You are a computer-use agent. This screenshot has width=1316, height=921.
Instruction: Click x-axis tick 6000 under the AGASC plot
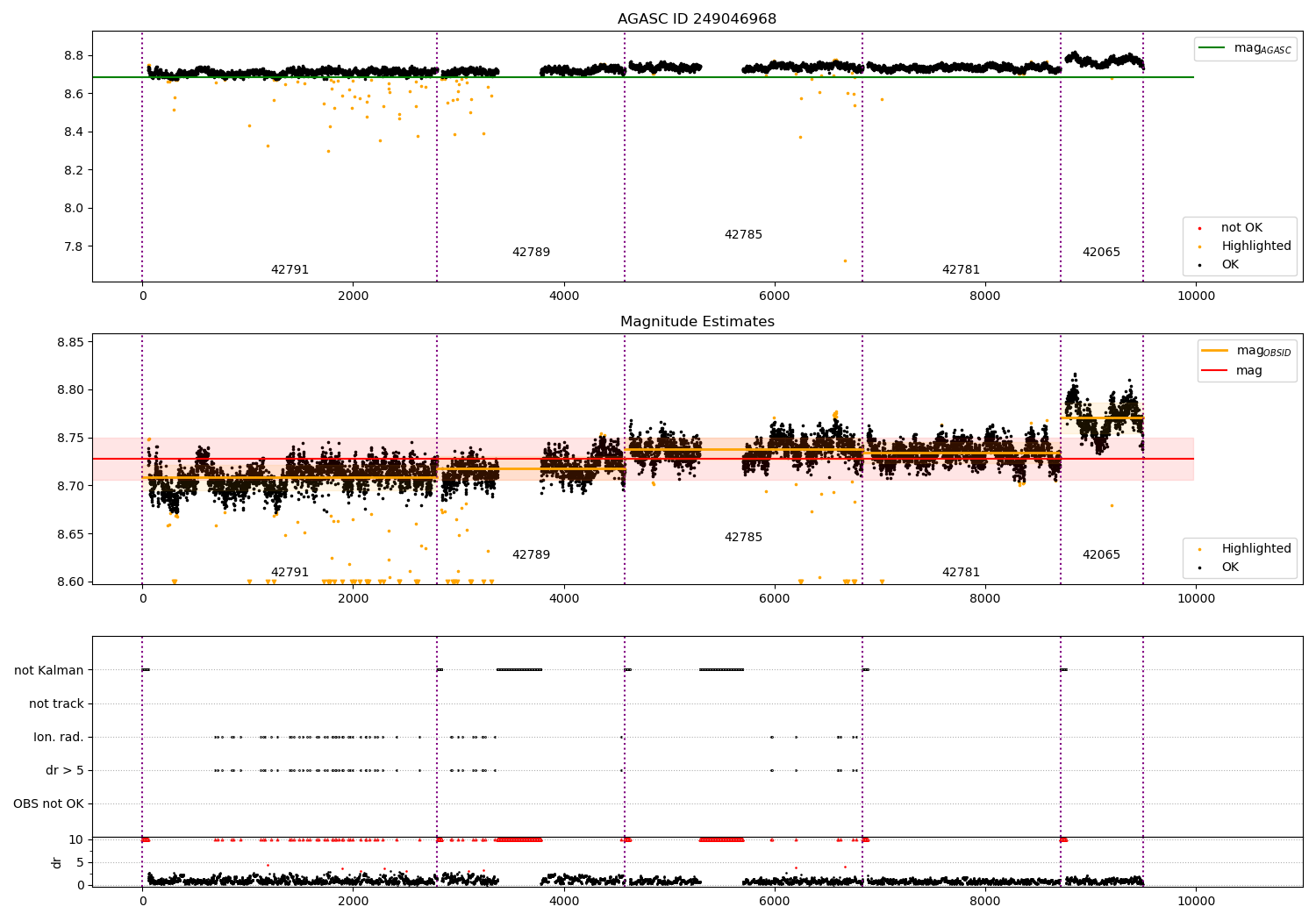(x=775, y=296)
